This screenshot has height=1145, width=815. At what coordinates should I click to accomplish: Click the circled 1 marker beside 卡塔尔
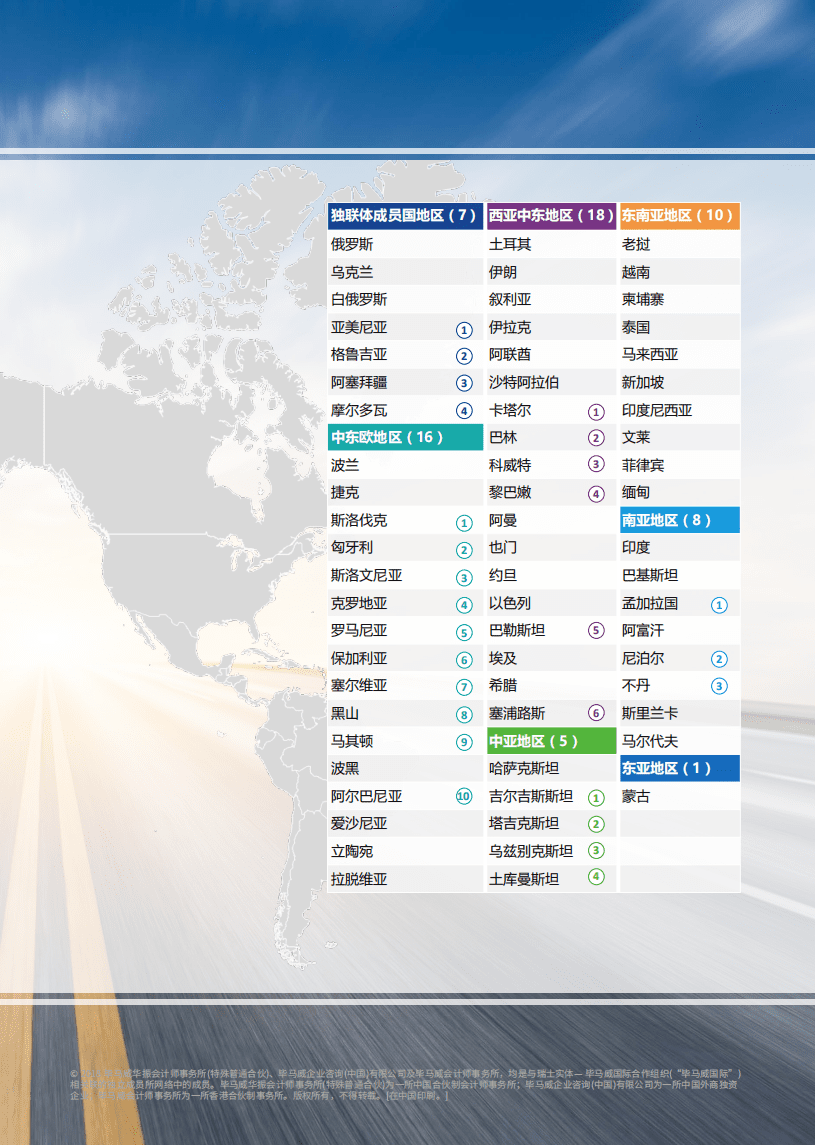tap(597, 409)
